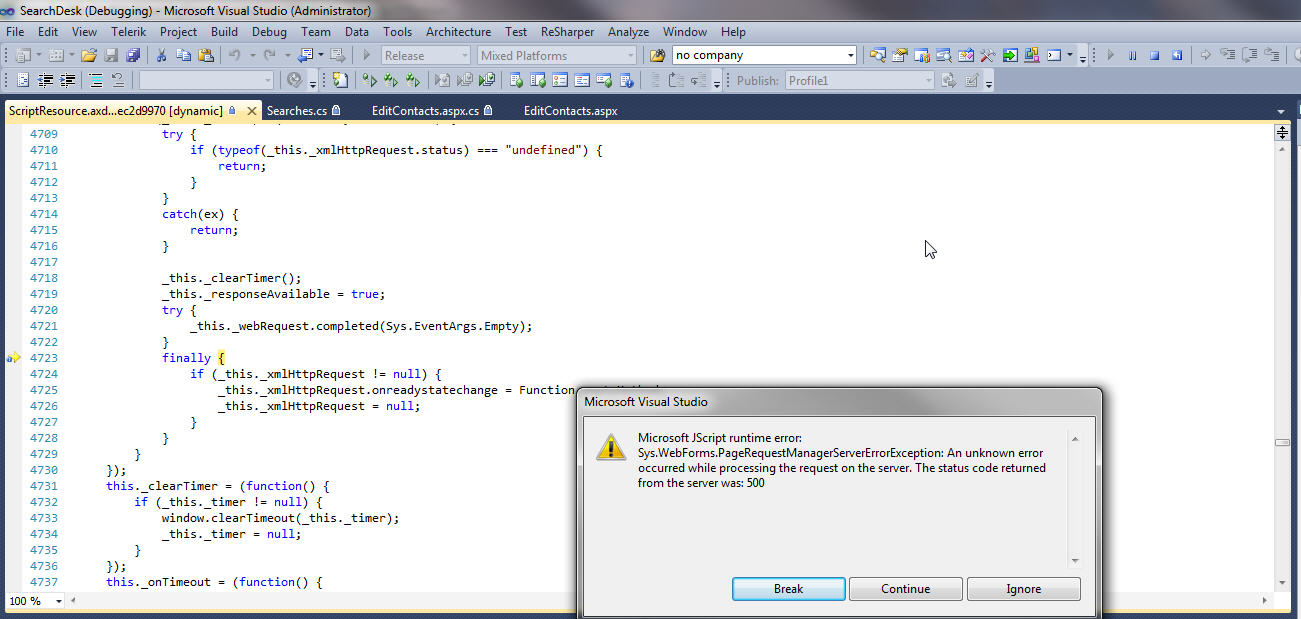Click 'window.clearTimeout(_this._timer);' code line
1301x619 pixels.
pyautogui.click(x=280, y=518)
